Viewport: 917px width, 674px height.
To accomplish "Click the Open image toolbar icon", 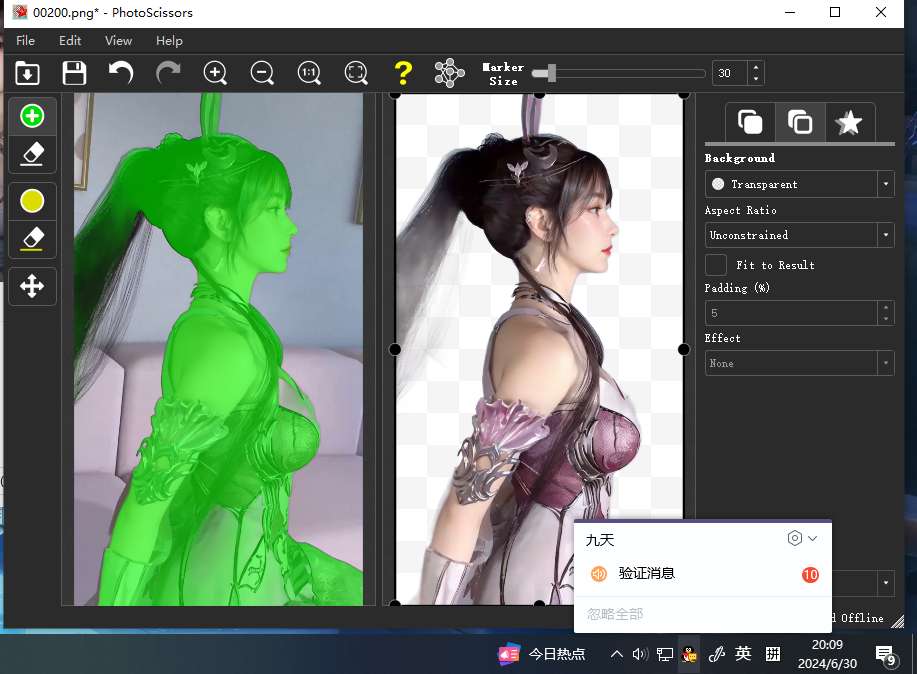I will click(28, 73).
